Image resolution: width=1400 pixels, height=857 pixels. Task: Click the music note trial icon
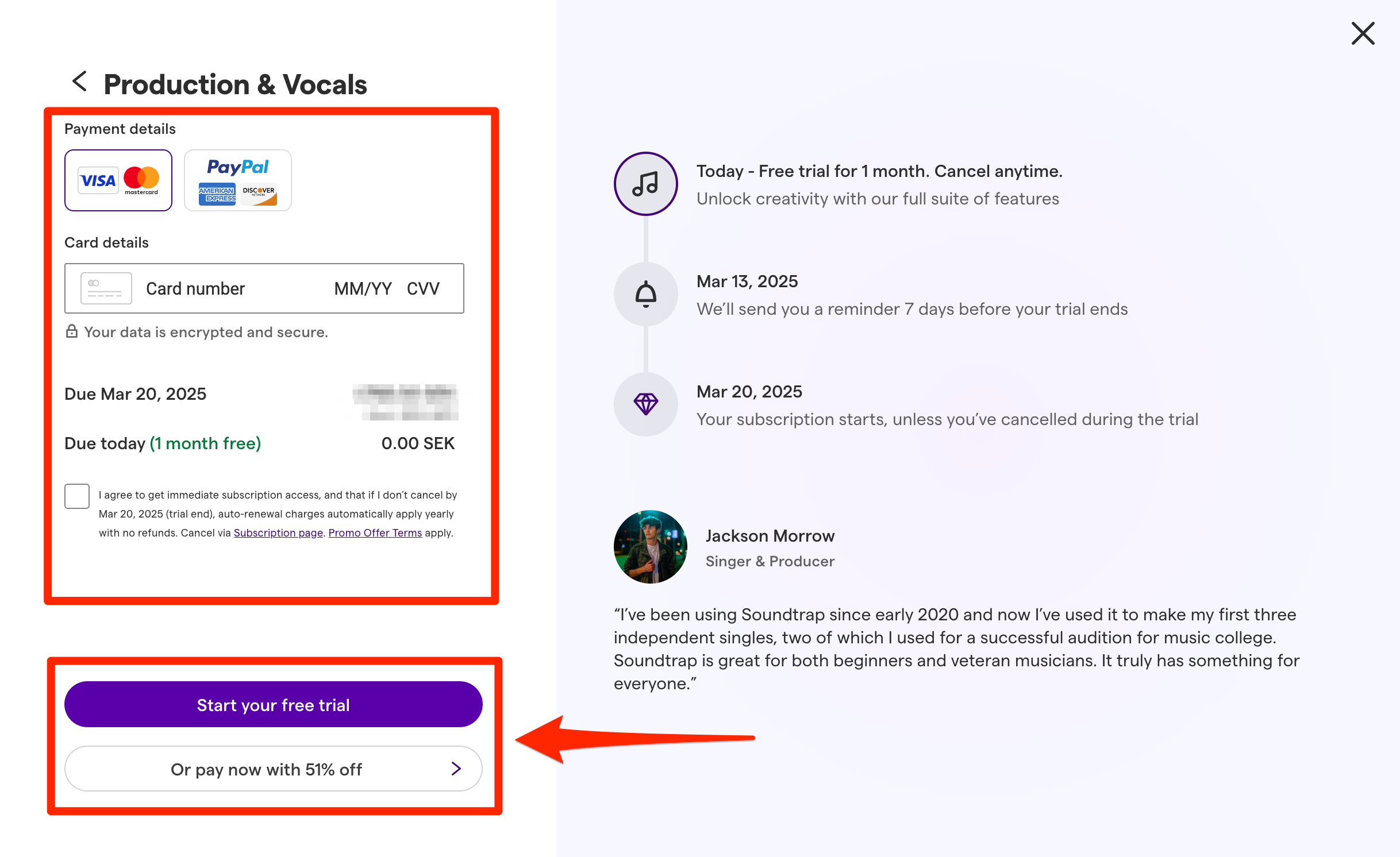click(645, 184)
